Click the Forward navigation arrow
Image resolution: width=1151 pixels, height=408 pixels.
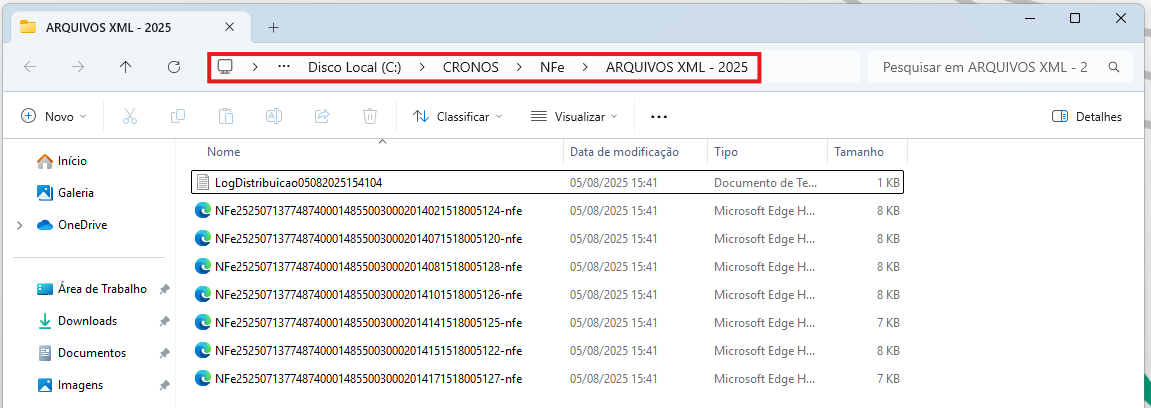[78, 67]
